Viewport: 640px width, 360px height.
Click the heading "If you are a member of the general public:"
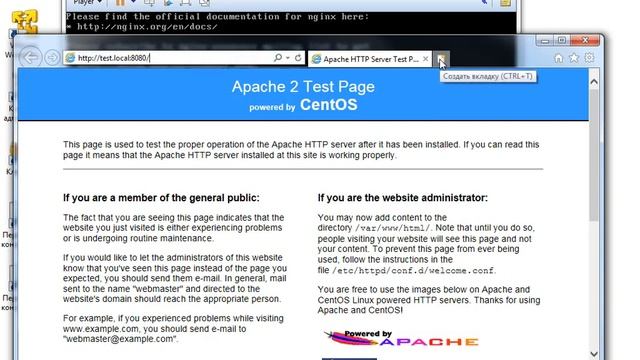coord(161,198)
